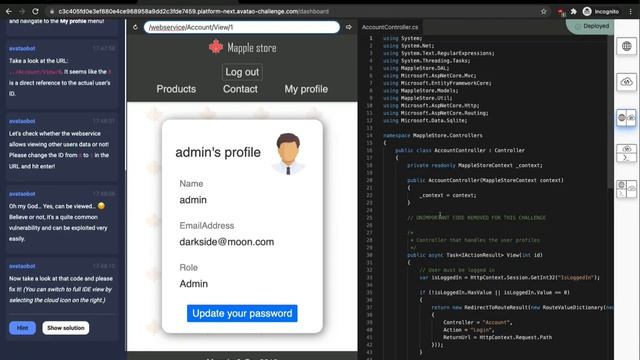Click the Name value admin

pos(193,200)
